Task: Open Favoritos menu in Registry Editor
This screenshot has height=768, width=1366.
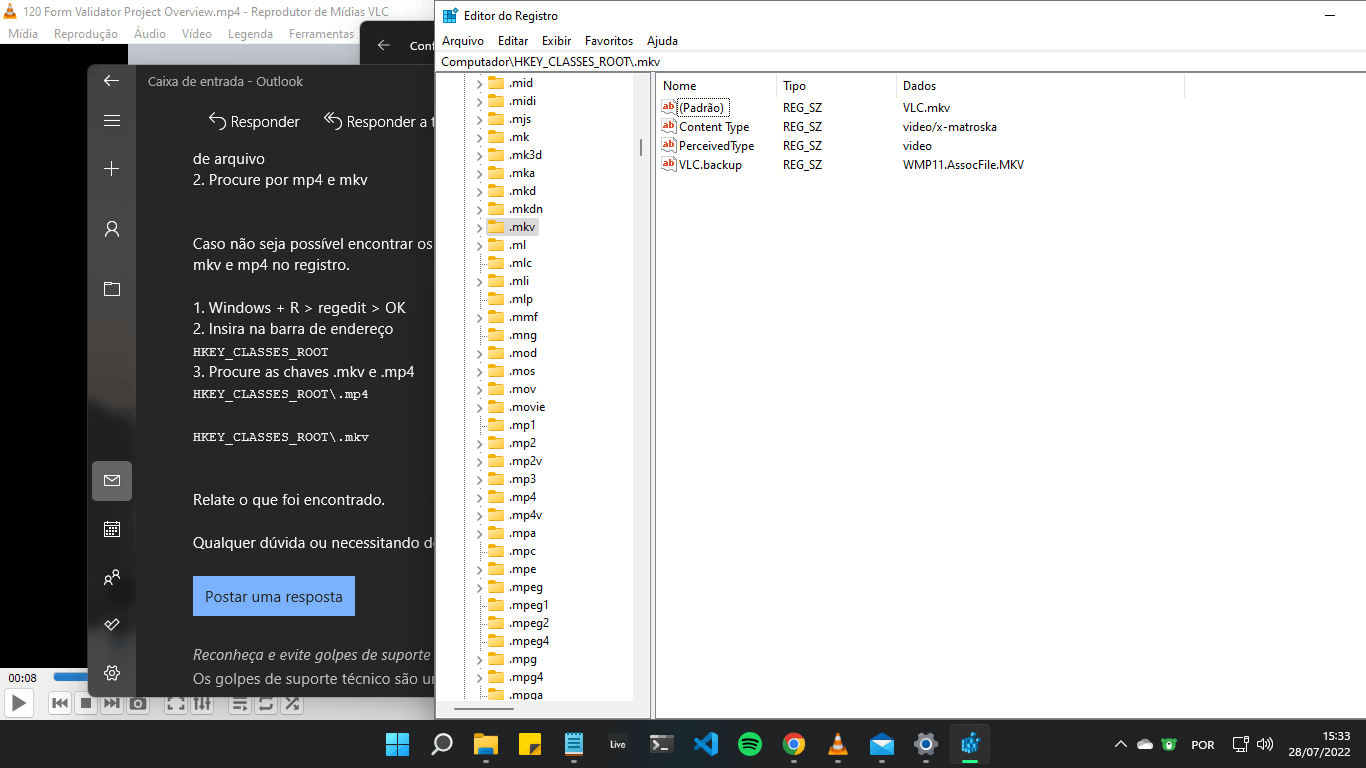Action: [x=609, y=41]
